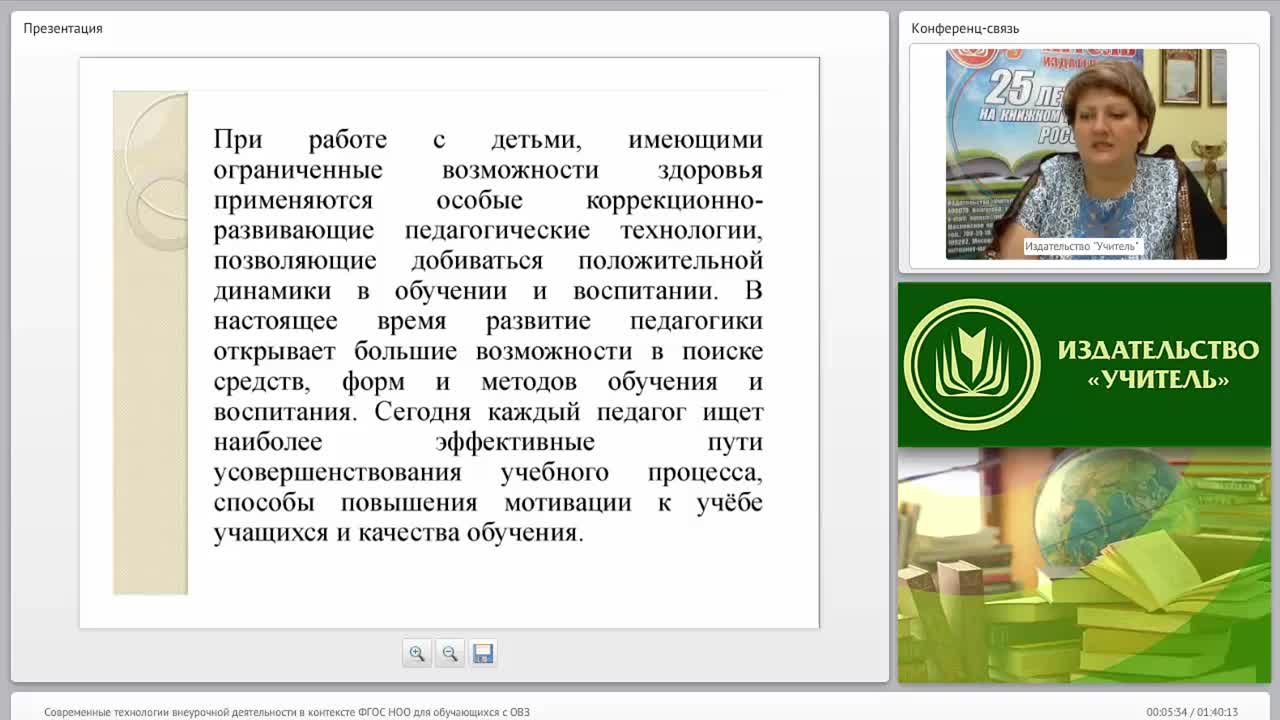Click the Издательство "Учитель" name label on video
Viewport: 1280px width, 720px height.
1082,246
